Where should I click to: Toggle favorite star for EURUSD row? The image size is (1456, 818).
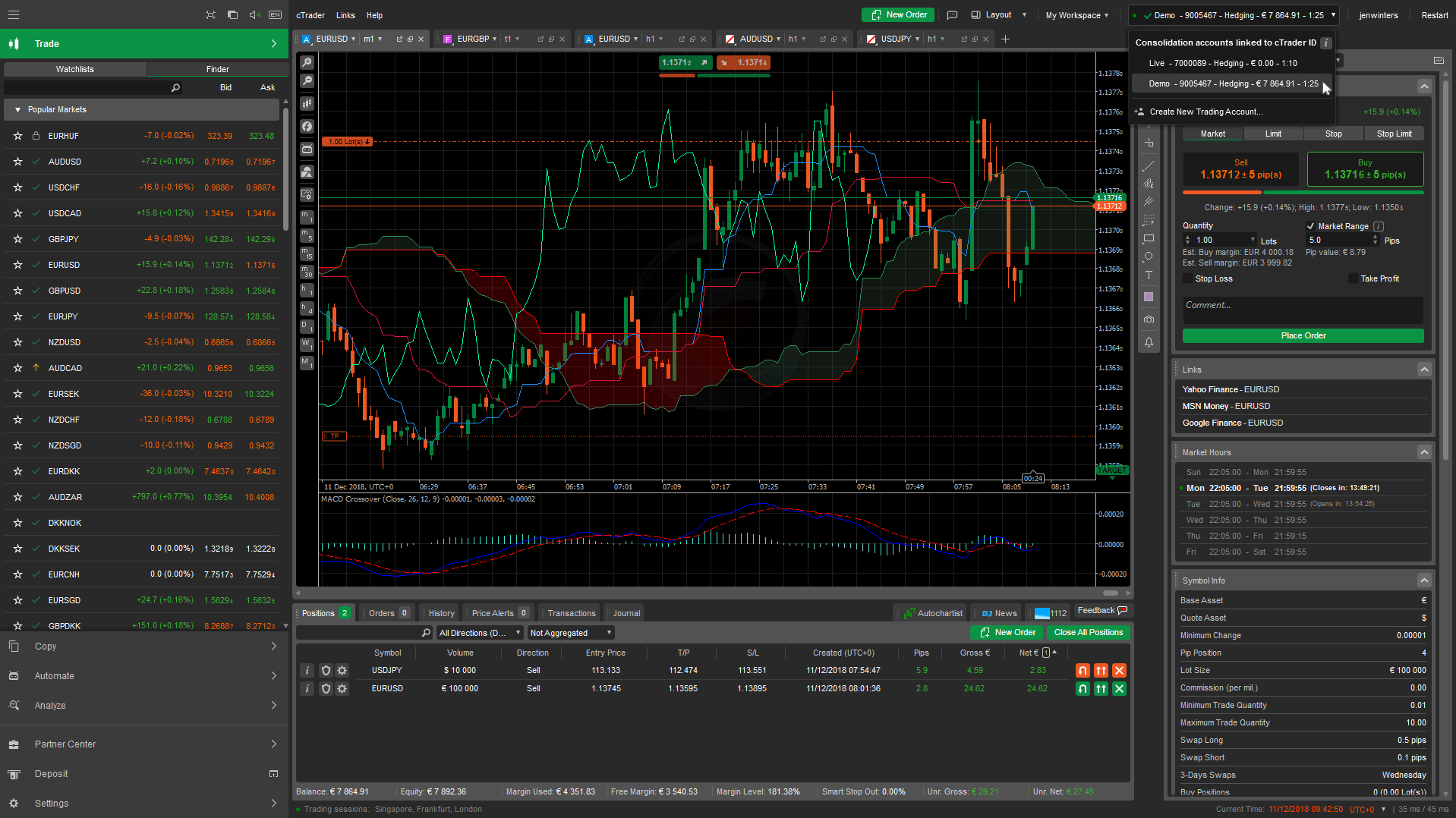click(17, 265)
